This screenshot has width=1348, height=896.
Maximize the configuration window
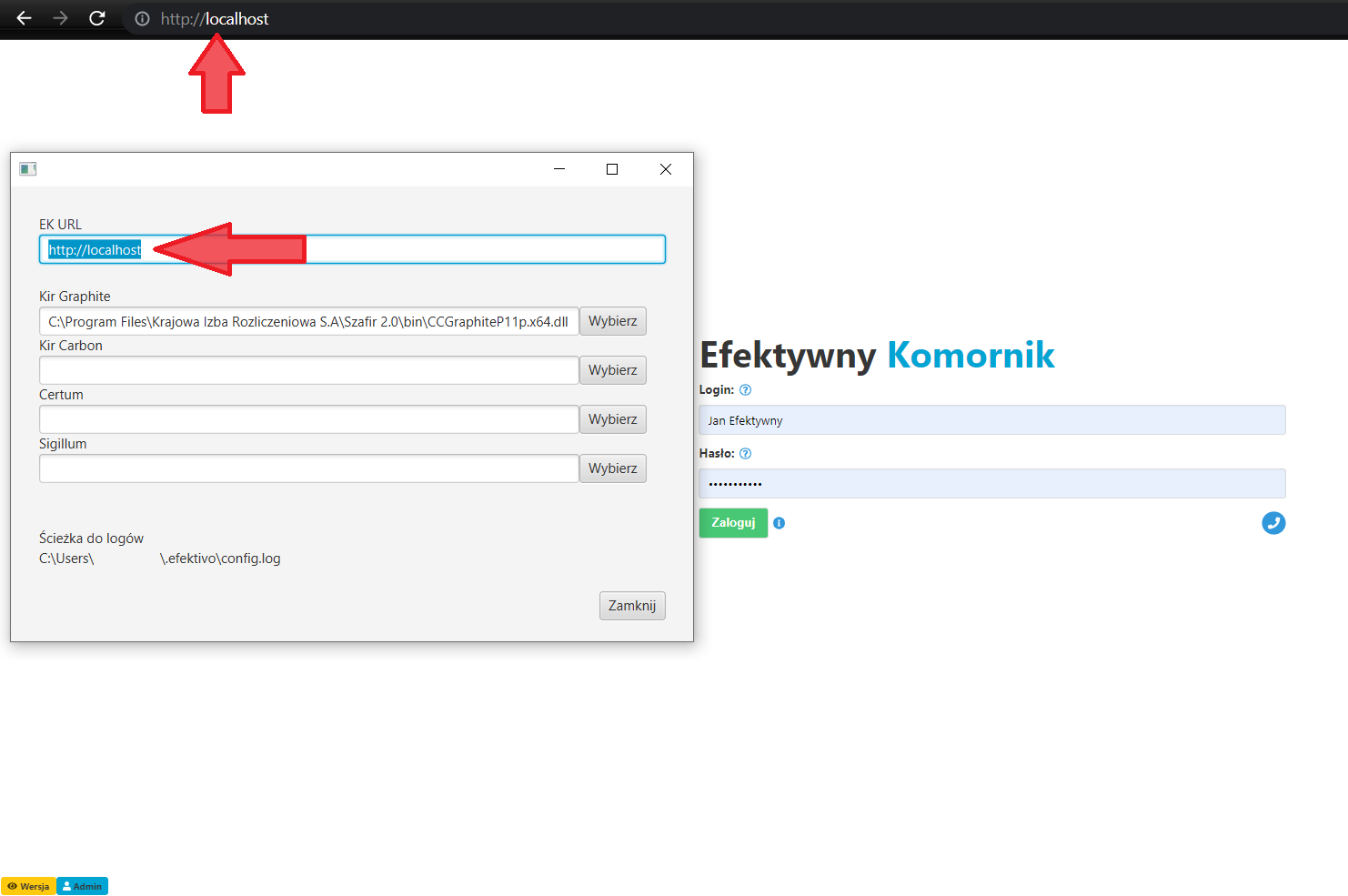point(612,169)
